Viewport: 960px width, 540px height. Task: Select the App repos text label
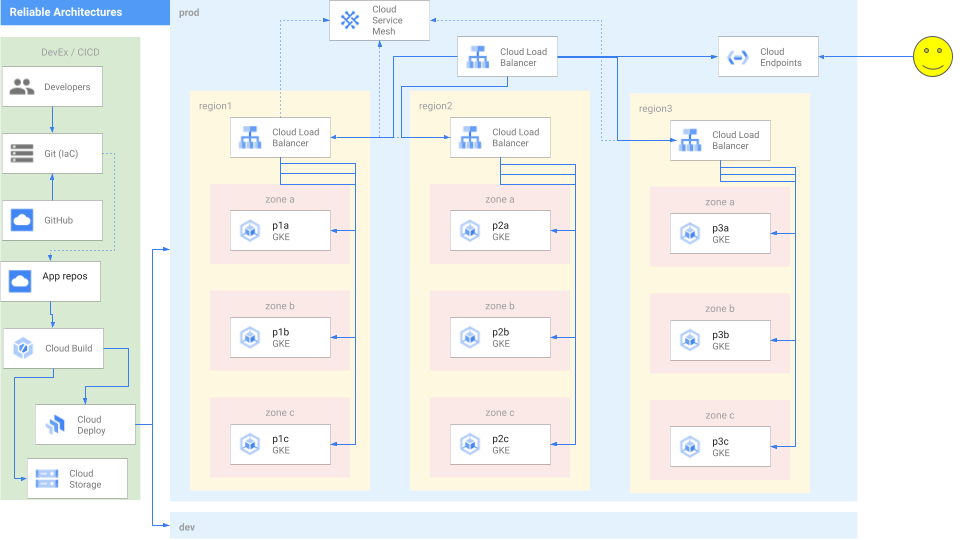click(65, 276)
